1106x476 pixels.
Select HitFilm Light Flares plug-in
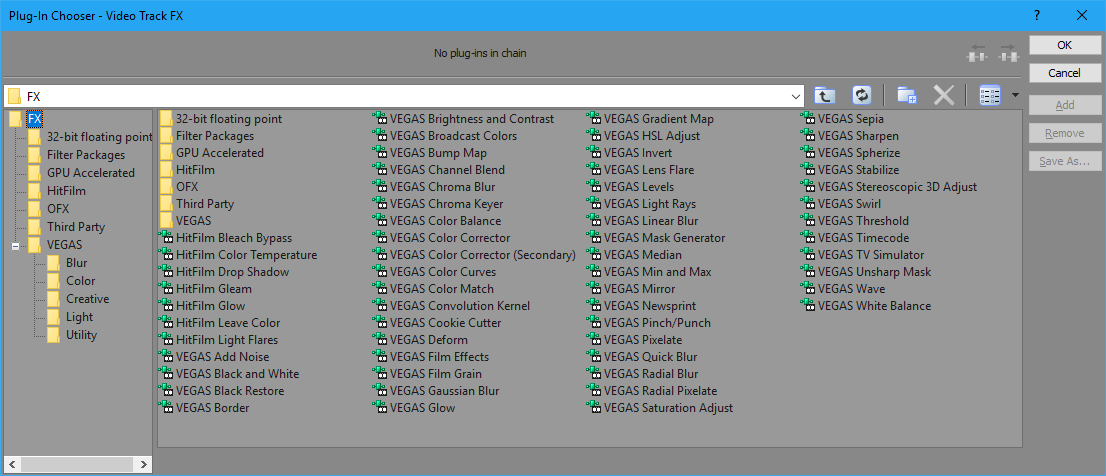[219, 339]
